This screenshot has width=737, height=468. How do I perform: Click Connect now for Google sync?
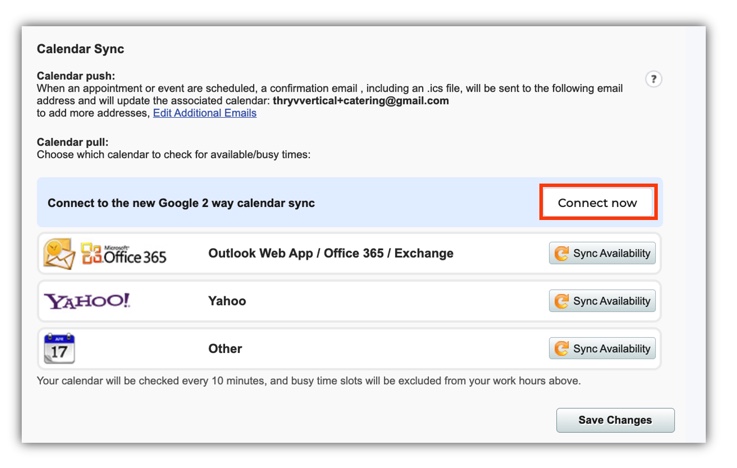tap(597, 203)
